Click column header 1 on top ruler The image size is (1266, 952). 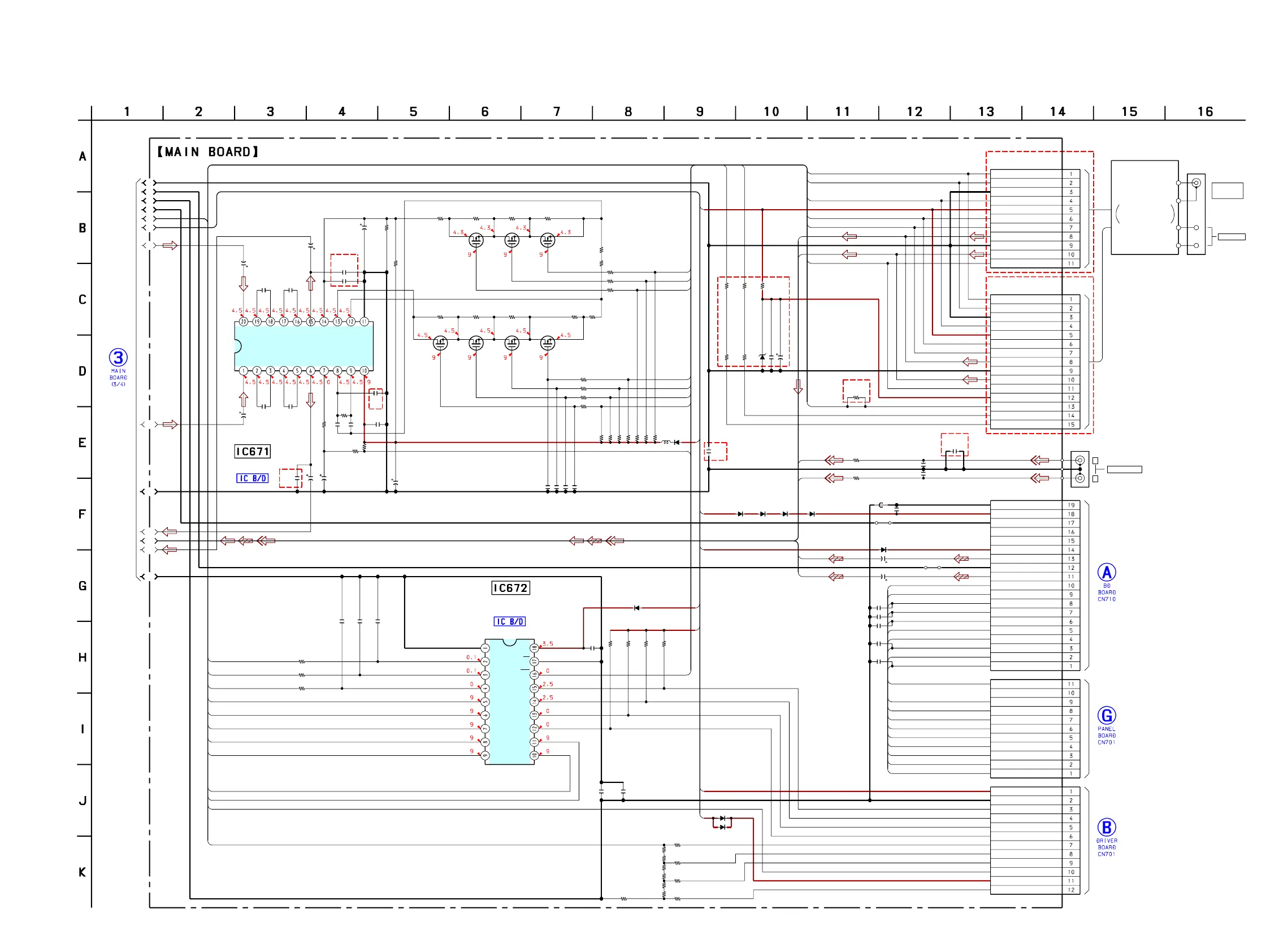click(127, 111)
